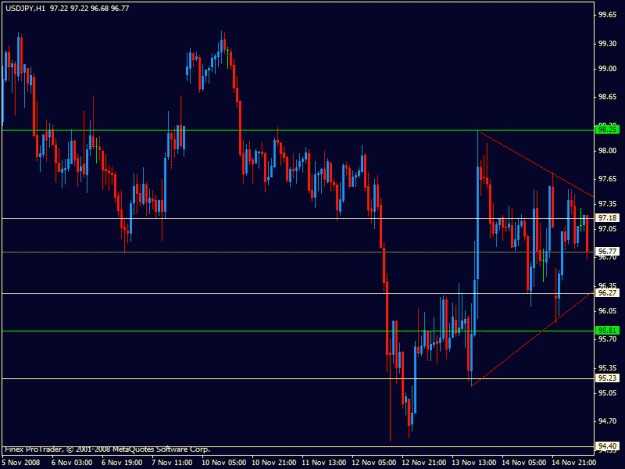Click the 14 Nov 05:00 time label

[524, 463]
